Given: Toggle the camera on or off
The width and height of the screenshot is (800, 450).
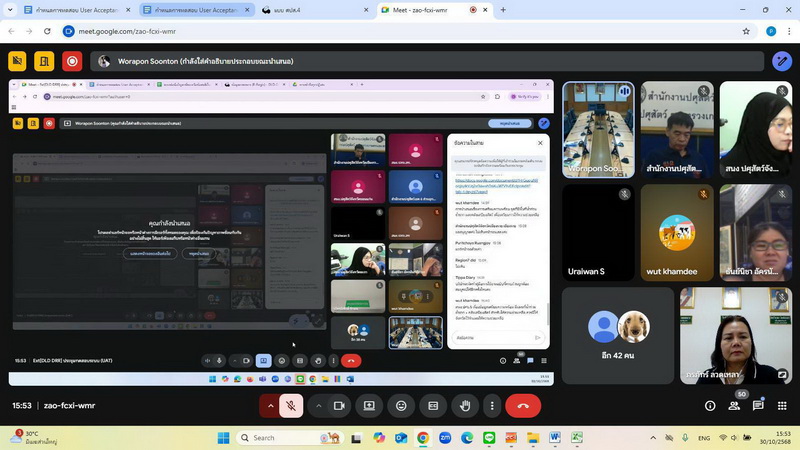Looking at the screenshot, I should pos(339,406).
